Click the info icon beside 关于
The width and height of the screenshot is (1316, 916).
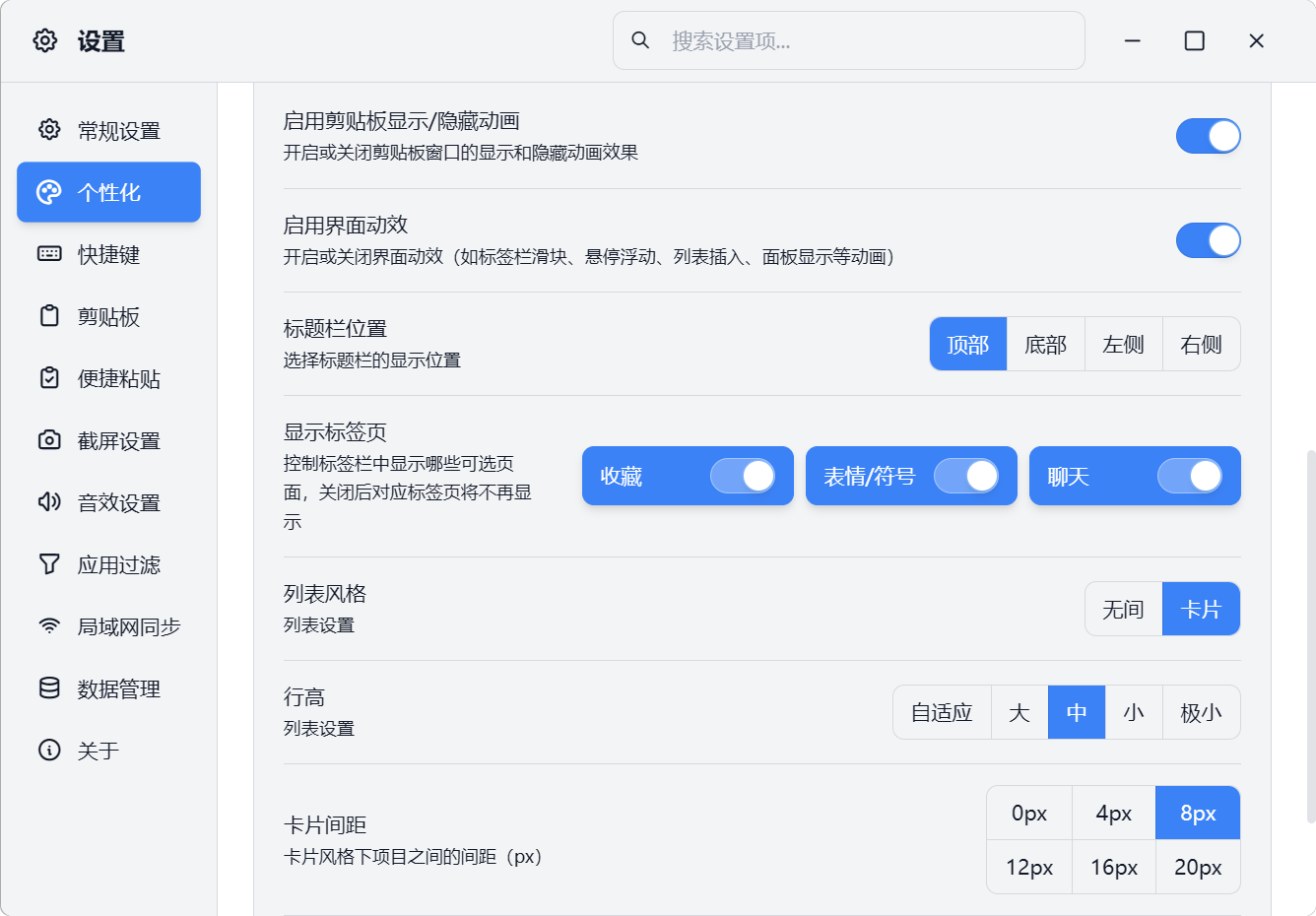point(49,750)
